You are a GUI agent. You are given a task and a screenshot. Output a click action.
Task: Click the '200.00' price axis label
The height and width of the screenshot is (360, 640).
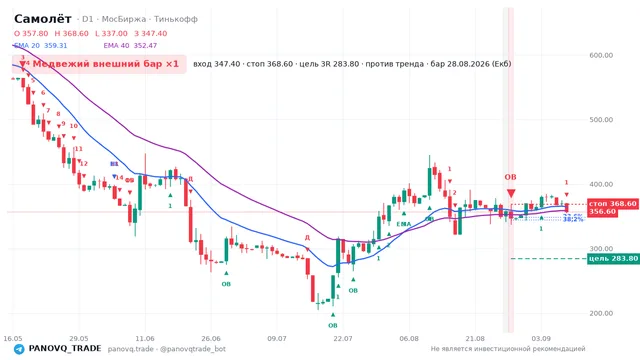[601, 313]
